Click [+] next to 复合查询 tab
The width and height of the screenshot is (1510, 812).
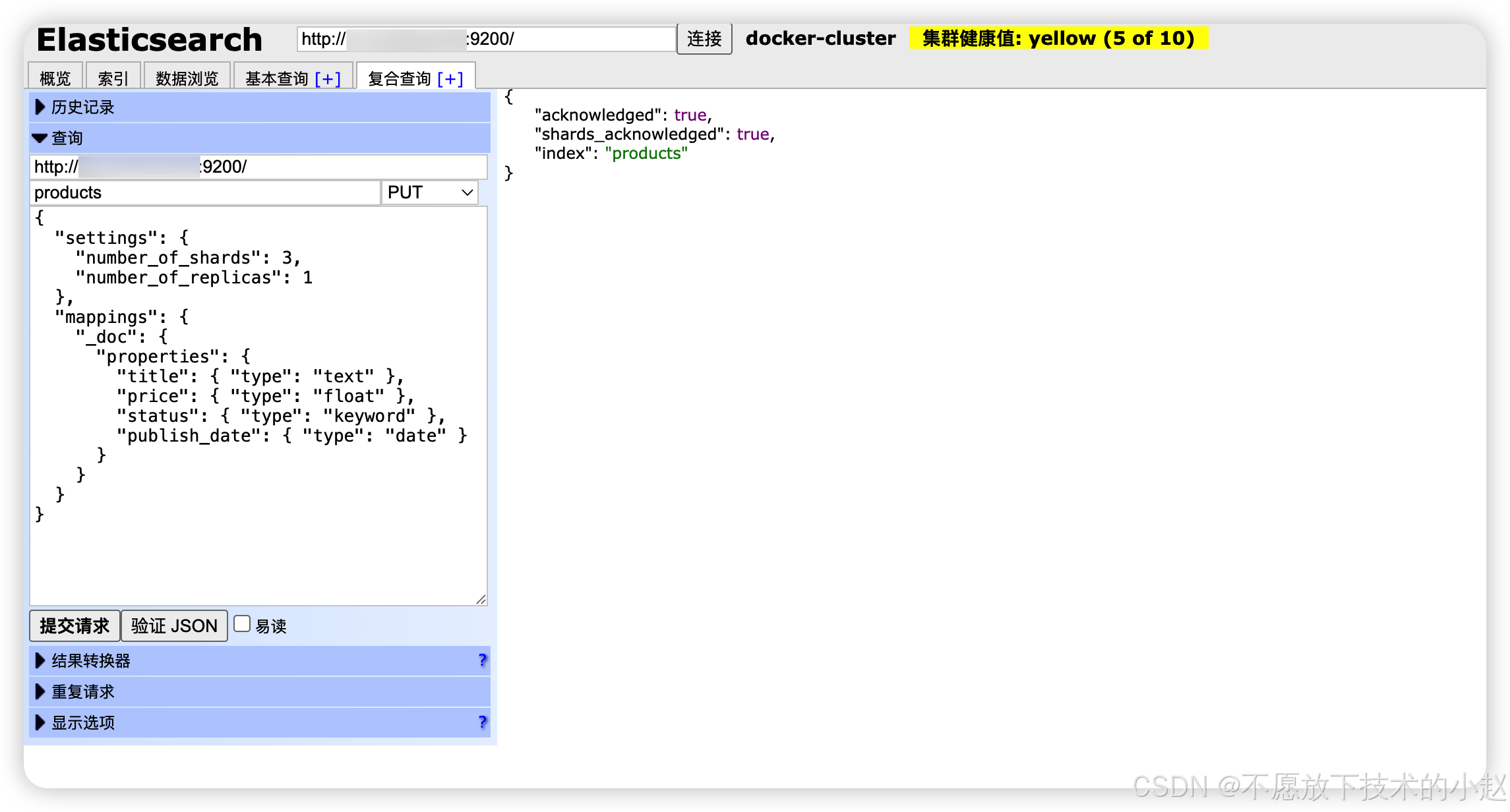point(450,79)
